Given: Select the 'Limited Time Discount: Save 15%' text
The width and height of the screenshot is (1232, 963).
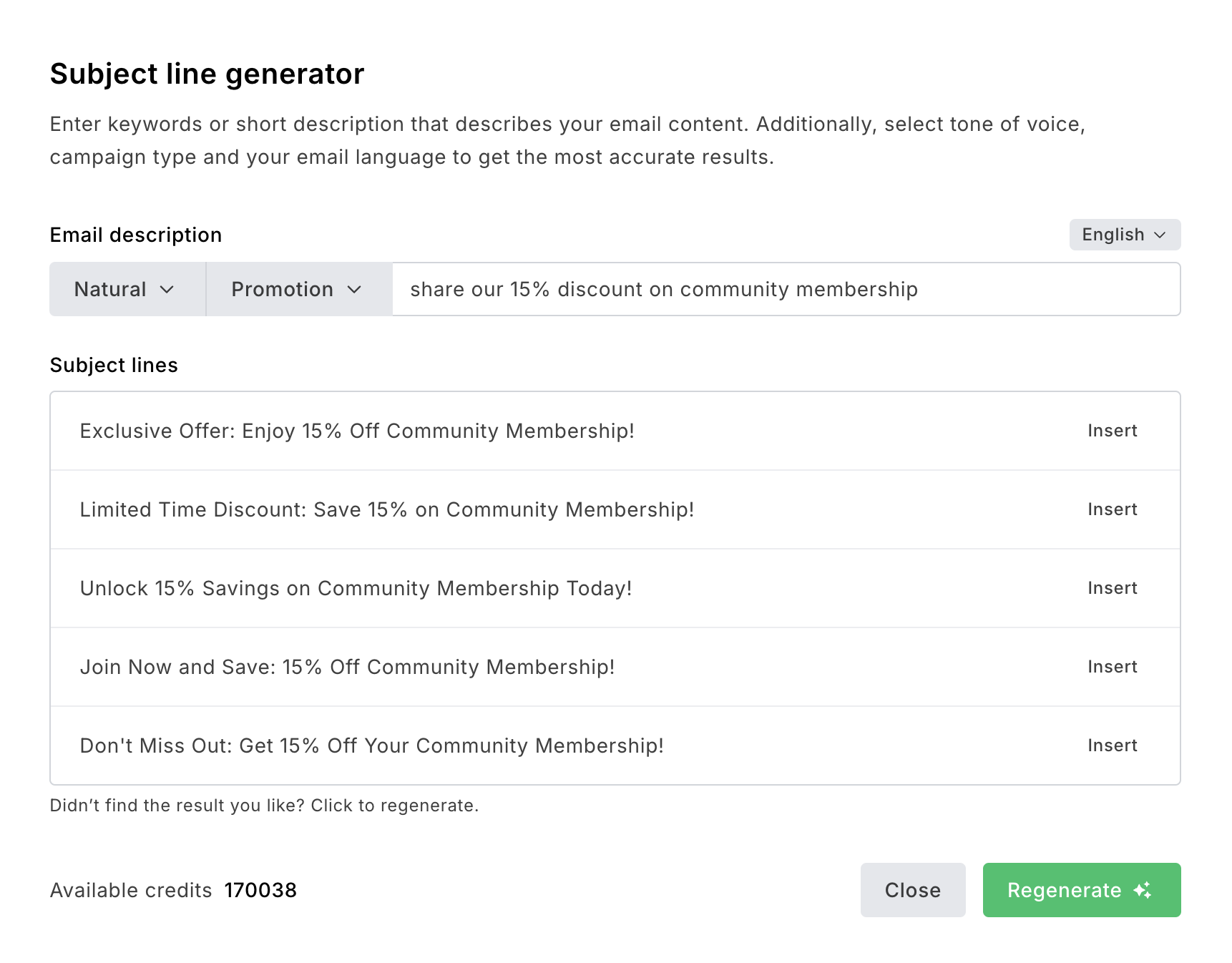Looking at the screenshot, I should pyautogui.click(x=244, y=509).
